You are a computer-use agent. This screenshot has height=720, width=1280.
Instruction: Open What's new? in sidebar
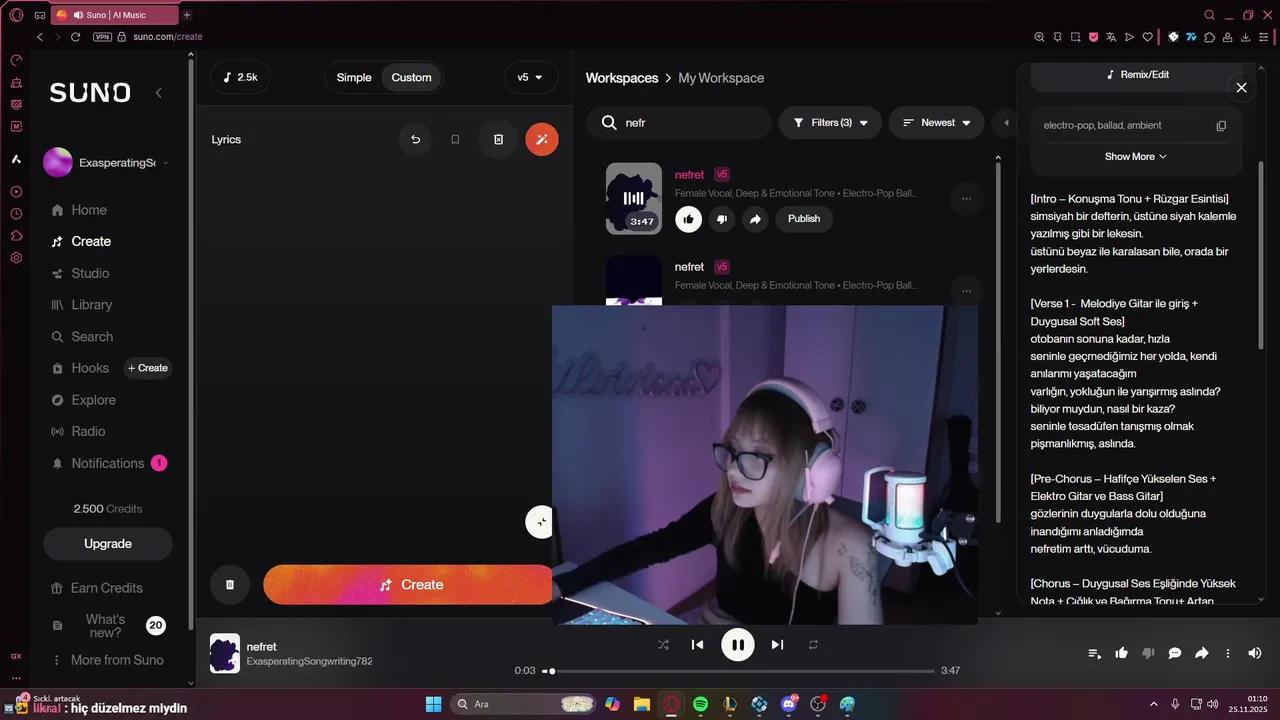[105, 626]
